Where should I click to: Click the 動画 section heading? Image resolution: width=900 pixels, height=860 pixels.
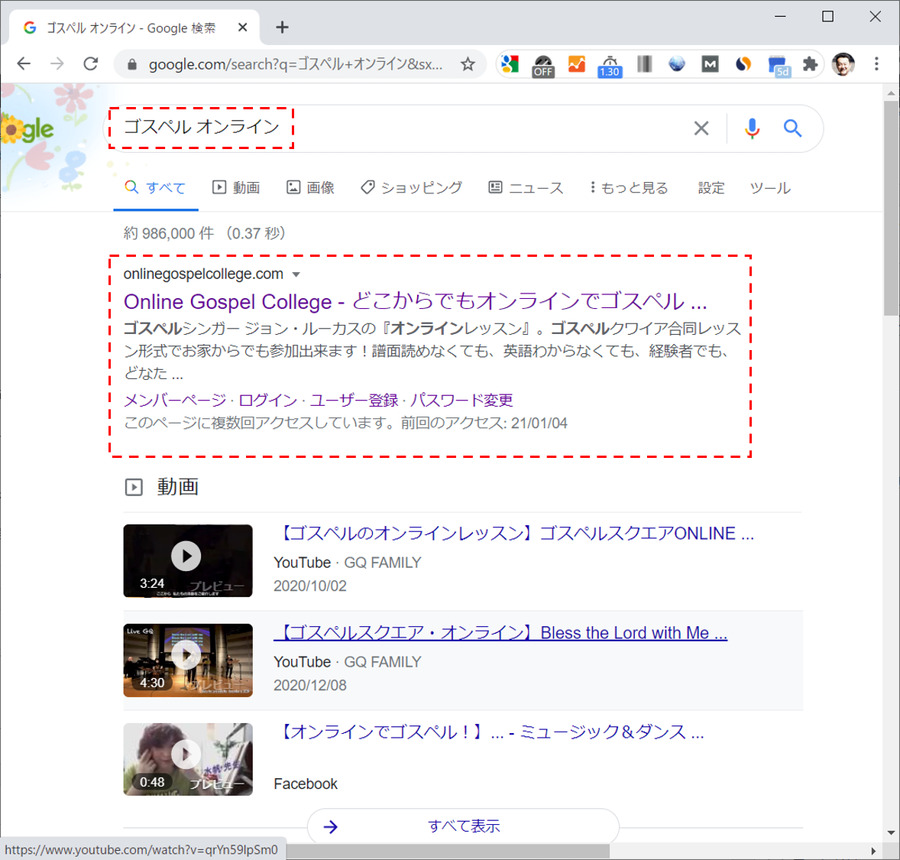pyautogui.click(x=178, y=487)
